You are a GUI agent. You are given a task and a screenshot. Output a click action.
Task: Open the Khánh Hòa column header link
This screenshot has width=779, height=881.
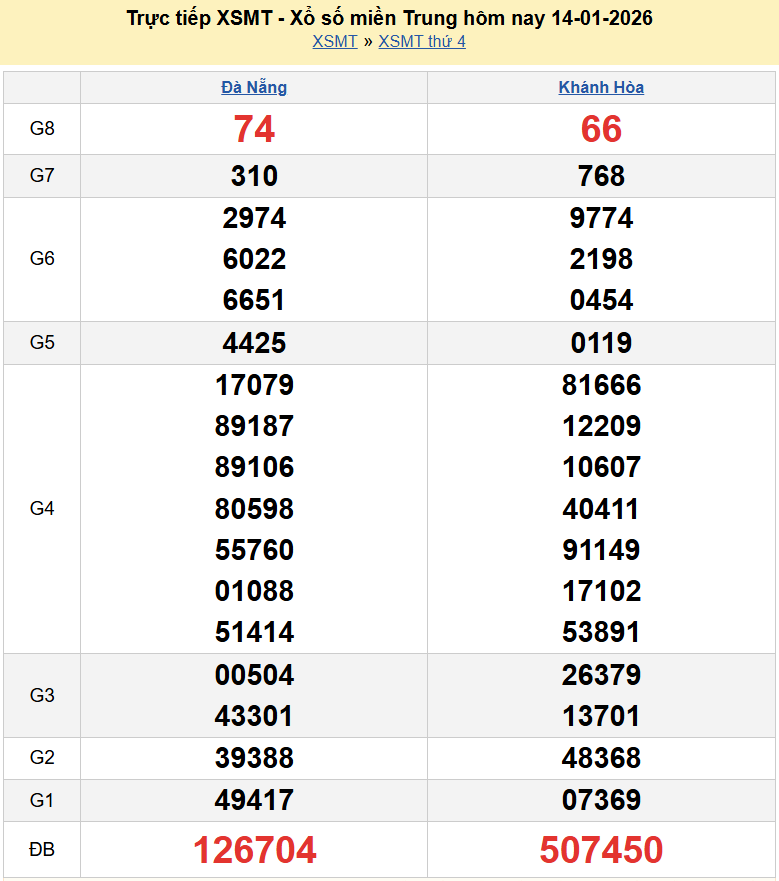click(601, 87)
